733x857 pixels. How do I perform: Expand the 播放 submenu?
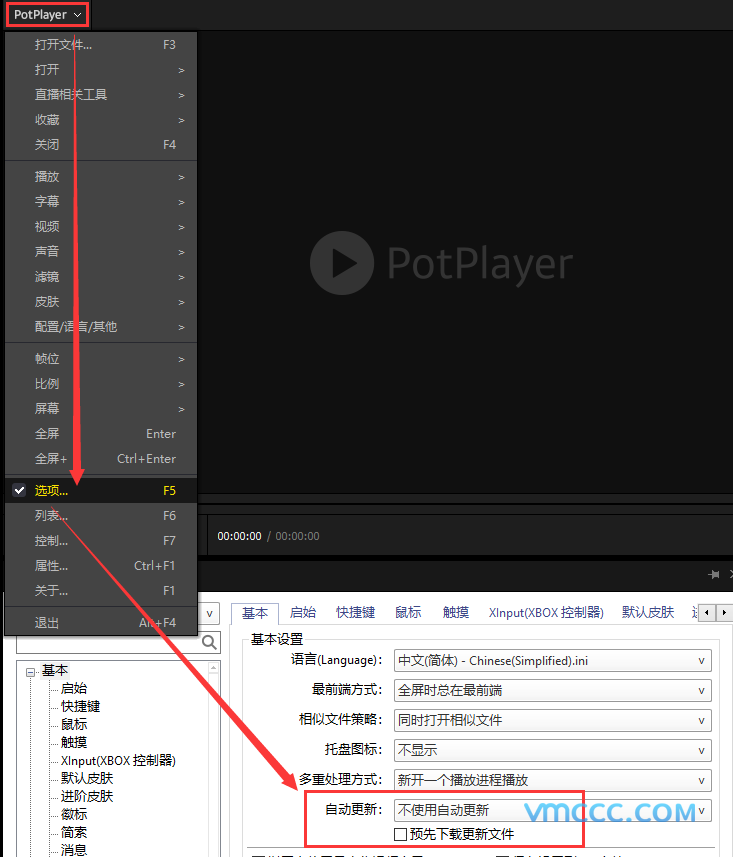point(101,177)
